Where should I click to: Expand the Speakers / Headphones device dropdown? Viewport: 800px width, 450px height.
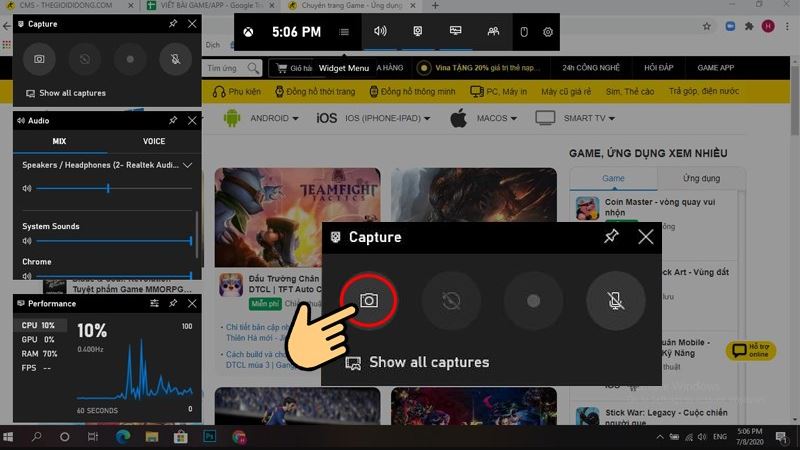click(x=187, y=165)
